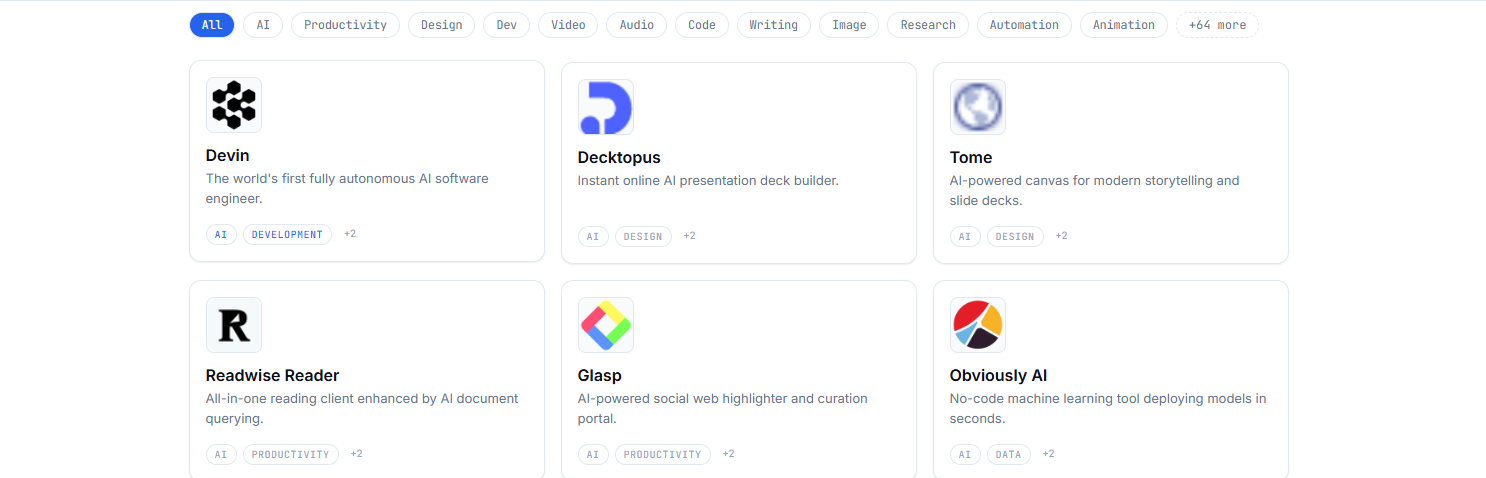The width and height of the screenshot is (1486, 478).
Task: Click the DESIGN tag on Tome card
Action: pos(1015,236)
